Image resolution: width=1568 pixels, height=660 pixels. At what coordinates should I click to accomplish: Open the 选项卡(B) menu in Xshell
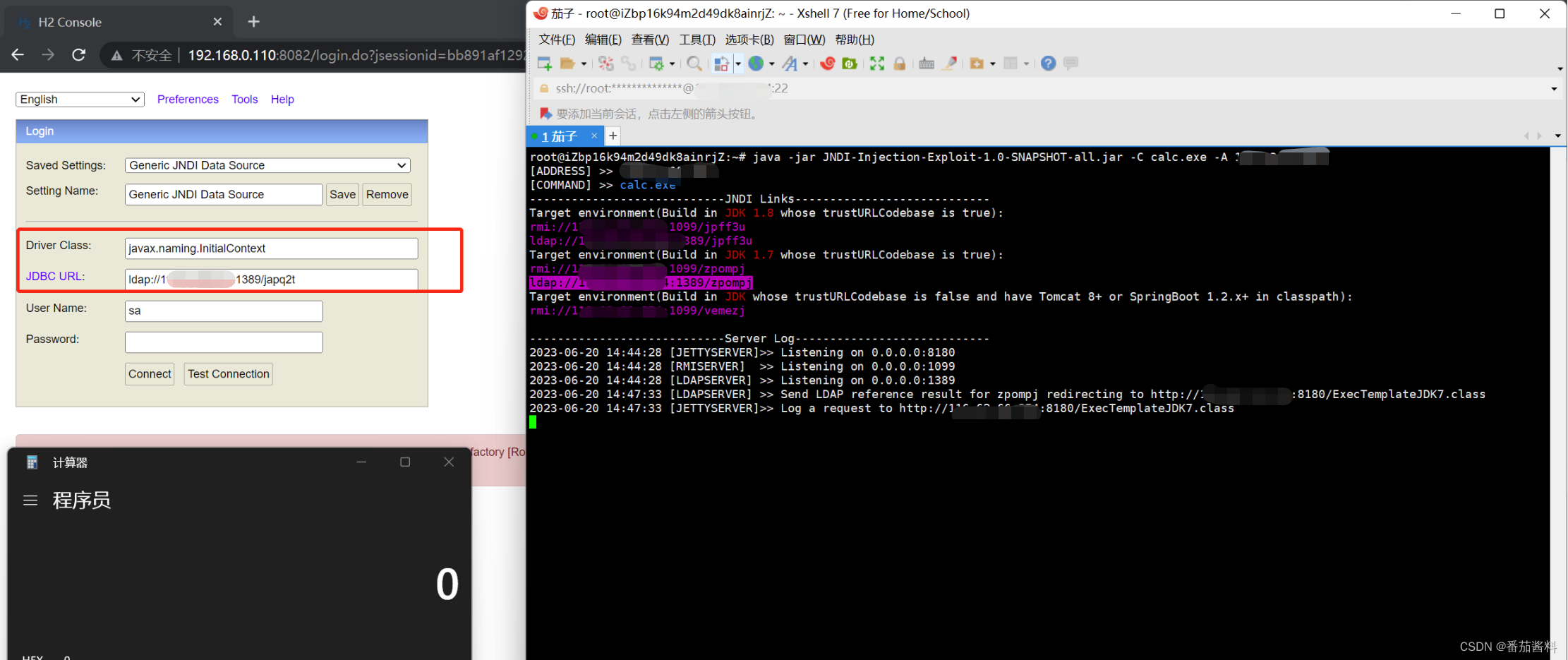click(x=749, y=40)
